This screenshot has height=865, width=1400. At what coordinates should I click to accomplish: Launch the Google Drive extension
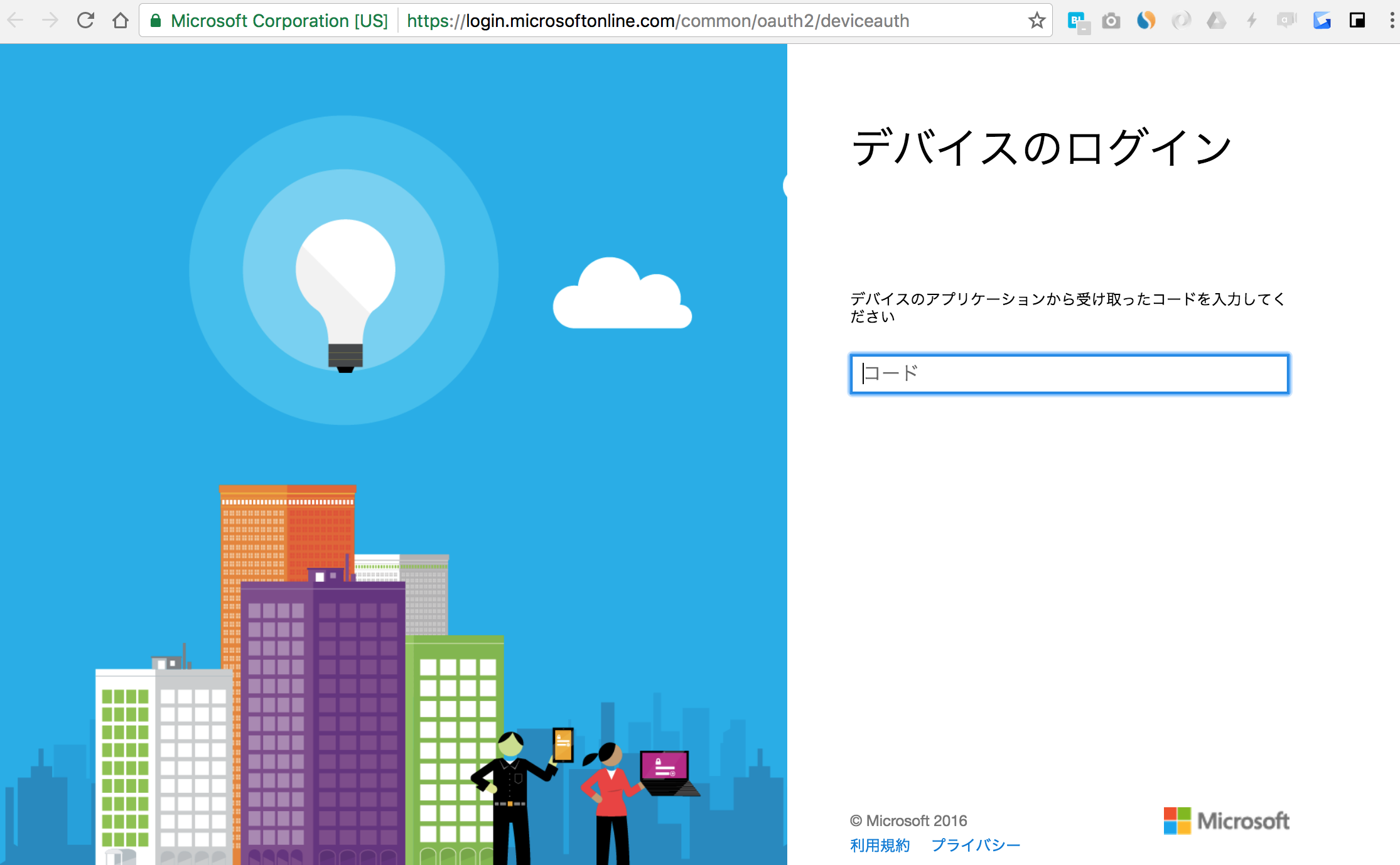tap(1217, 20)
